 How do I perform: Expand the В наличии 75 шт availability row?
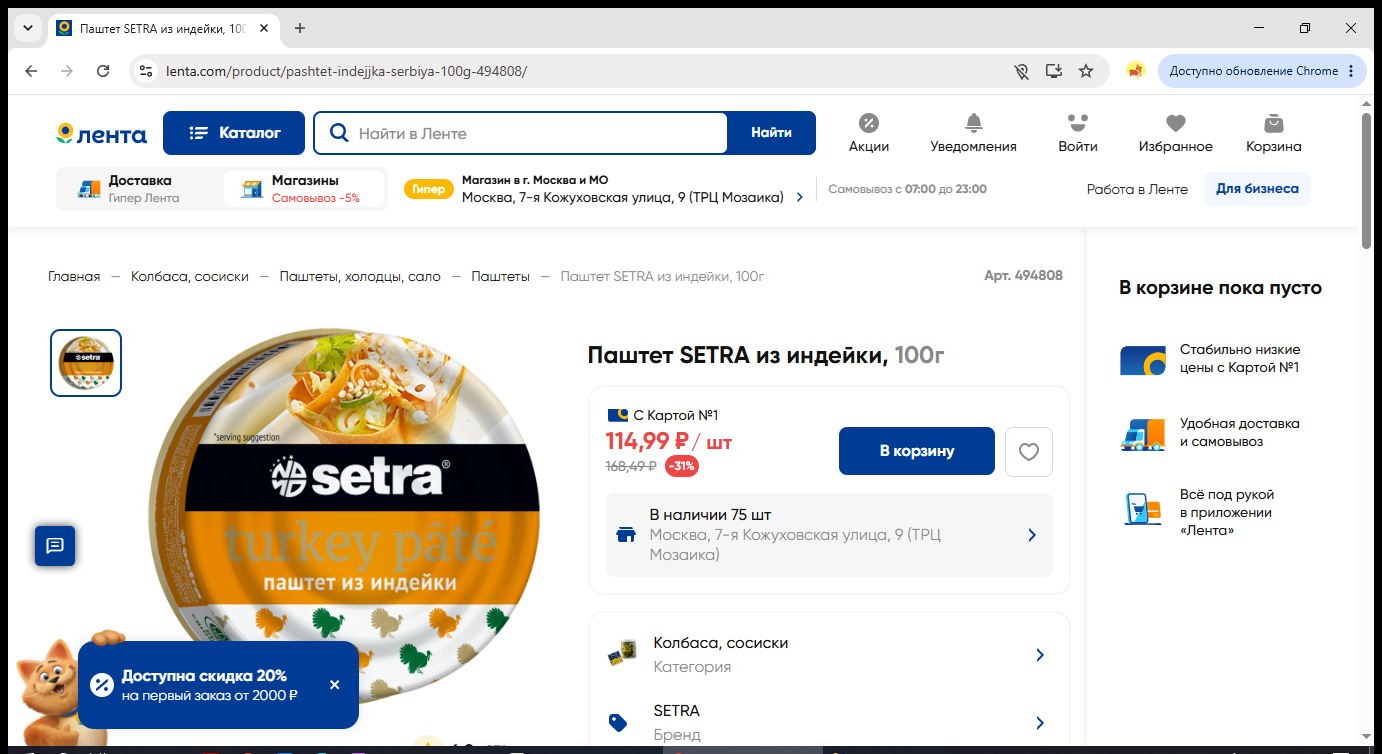click(x=829, y=535)
